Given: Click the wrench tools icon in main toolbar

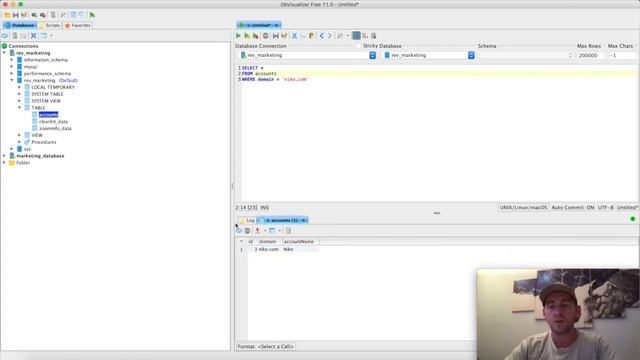Looking at the screenshot, I should pyautogui.click(x=63, y=15).
